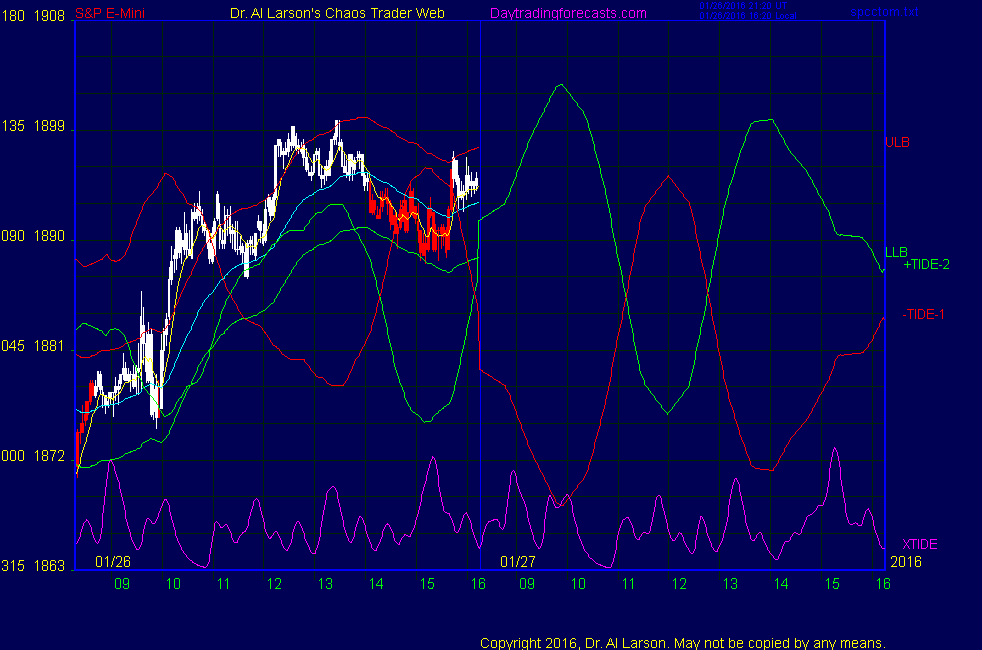Click the 'spcctom.txt' file name

click(884, 11)
